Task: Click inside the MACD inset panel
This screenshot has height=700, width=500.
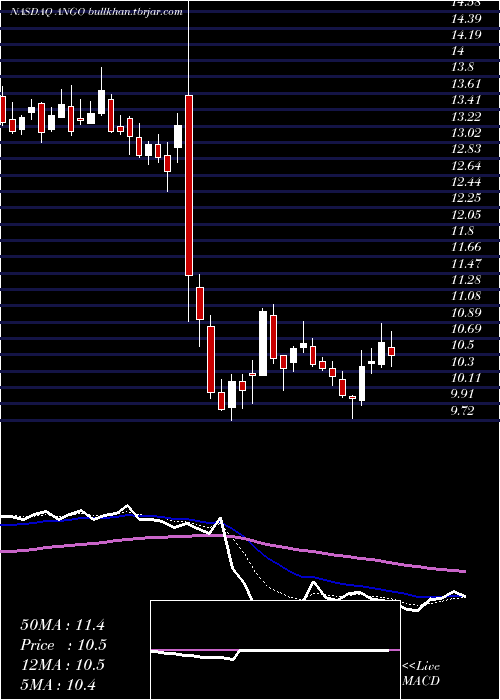Action: [275, 650]
